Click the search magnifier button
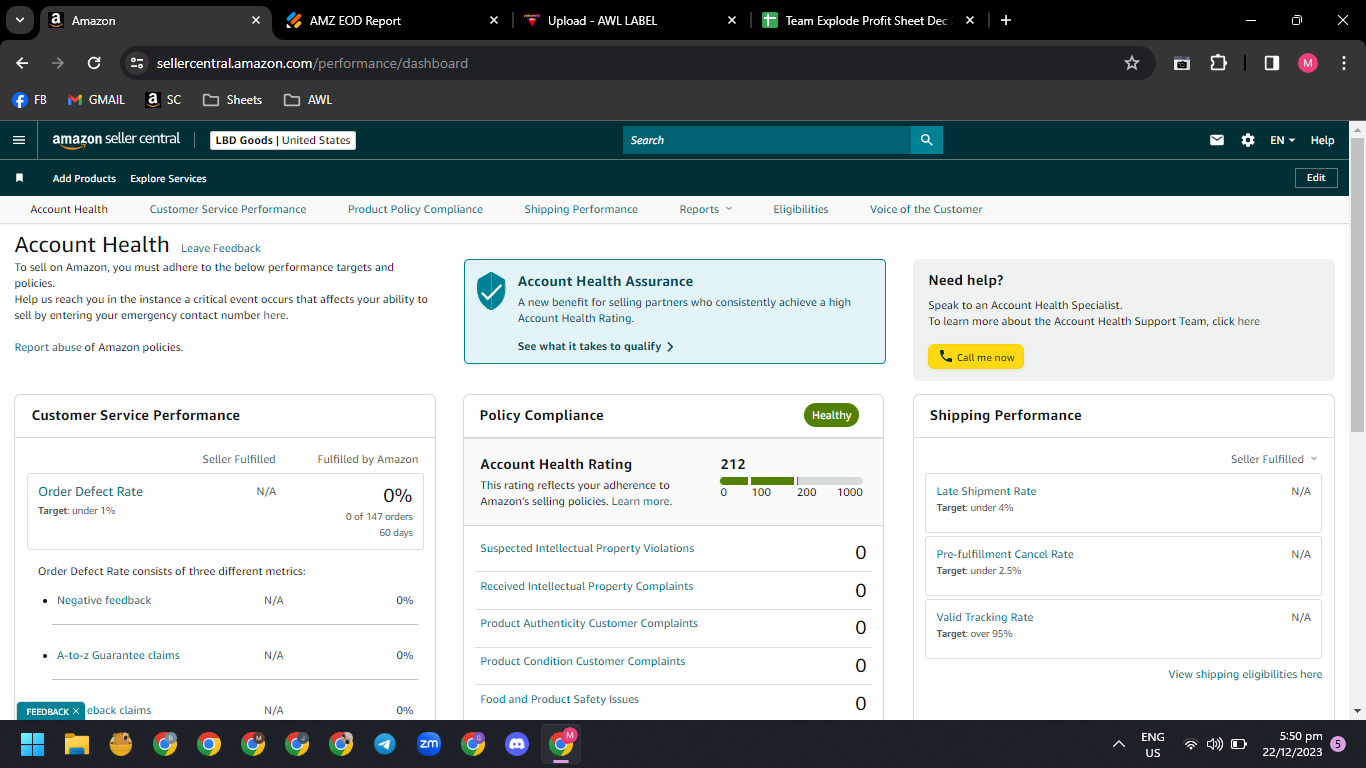The height and width of the screenshot is (768, 1366). 926,140
